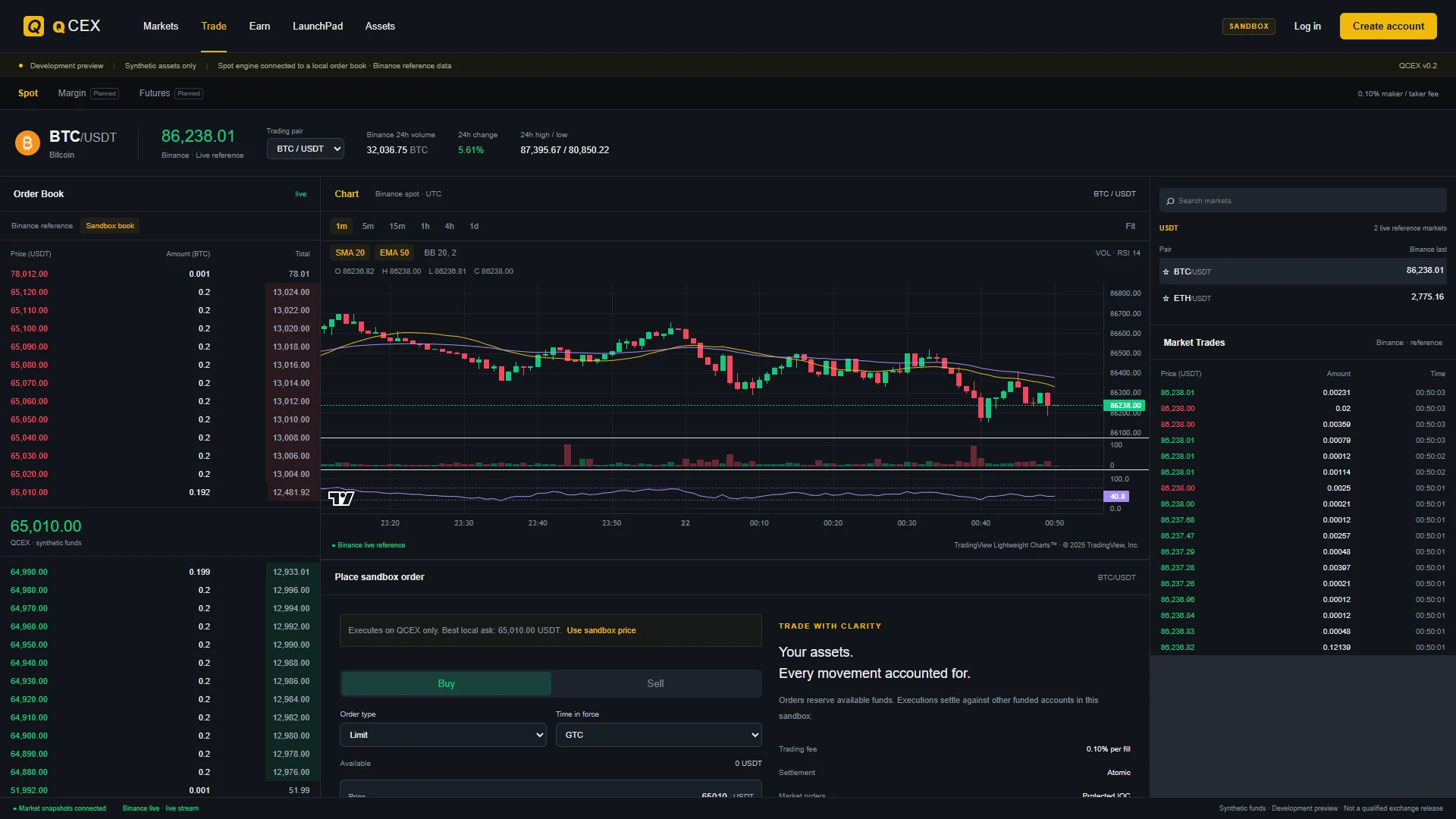Click the Create account button
1456x819 pixels.
tap(1389, 26)
